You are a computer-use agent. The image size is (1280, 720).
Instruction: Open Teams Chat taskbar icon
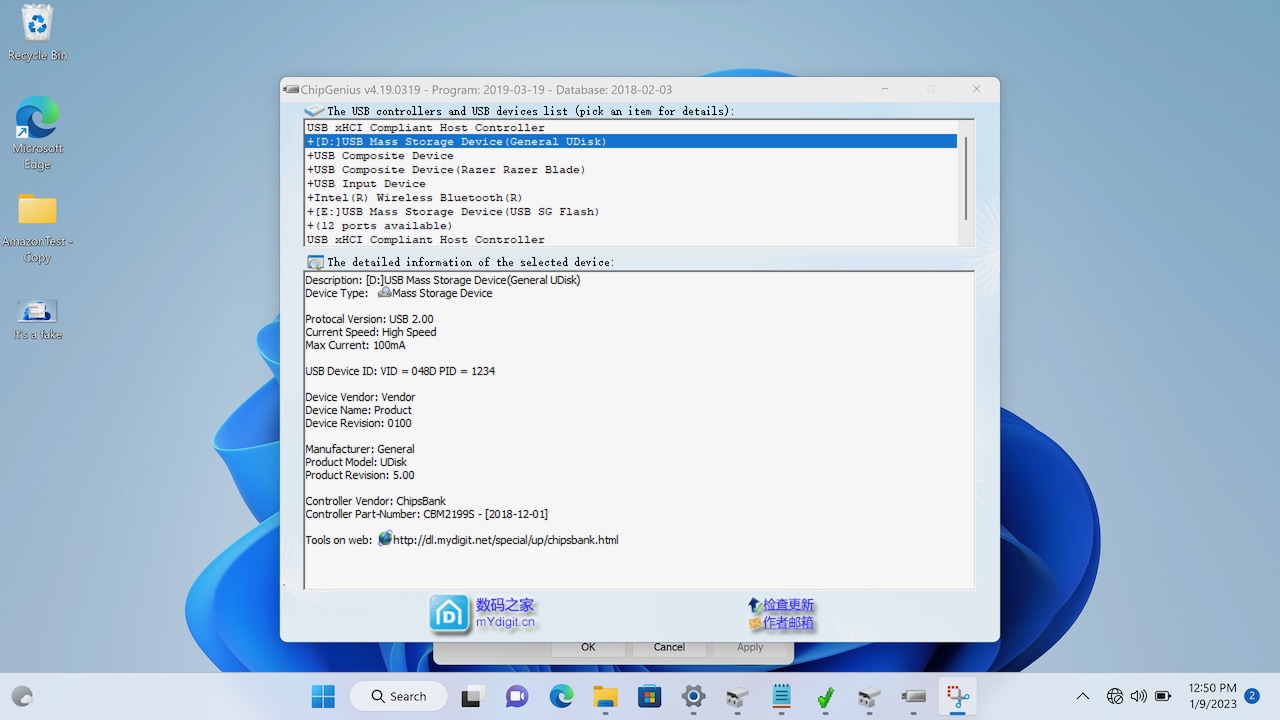coord(516,696)
